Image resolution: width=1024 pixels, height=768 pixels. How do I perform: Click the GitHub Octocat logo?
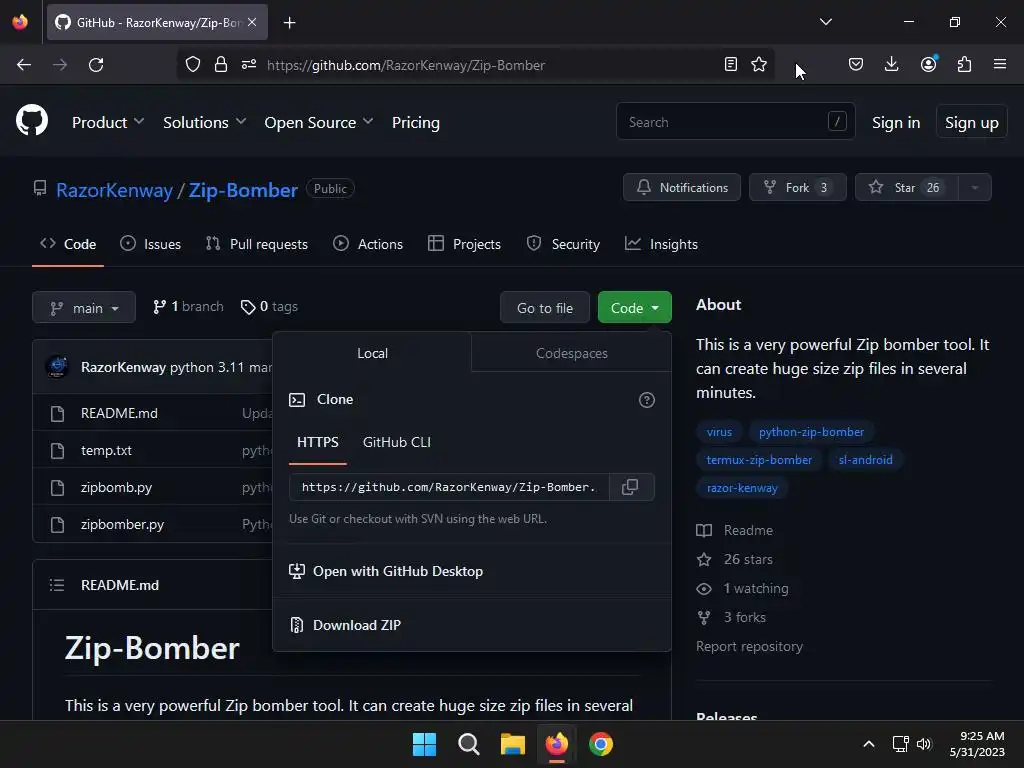click(x=31, y=121)
